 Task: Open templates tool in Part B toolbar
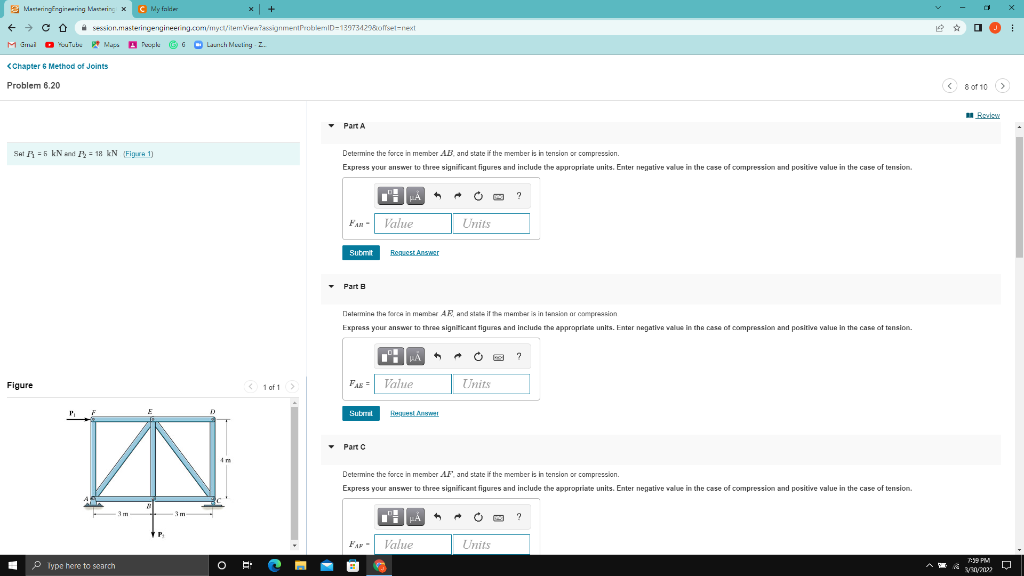click(x=391, y=357)
